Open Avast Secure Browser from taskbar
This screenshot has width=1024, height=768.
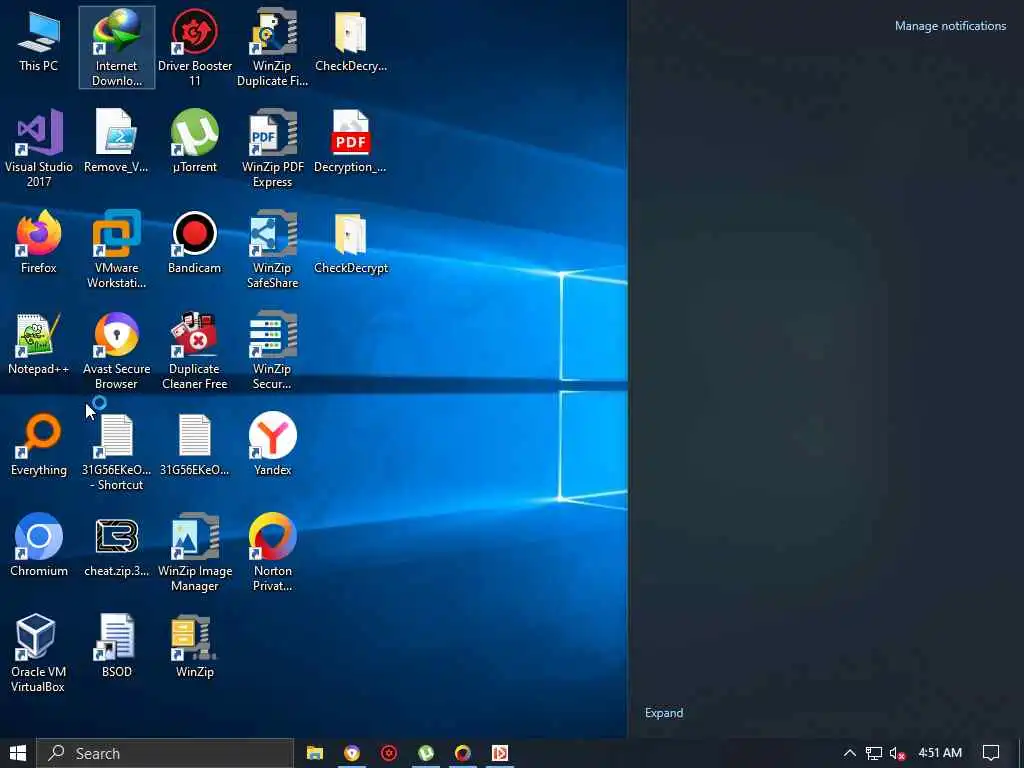click(352, 753)
